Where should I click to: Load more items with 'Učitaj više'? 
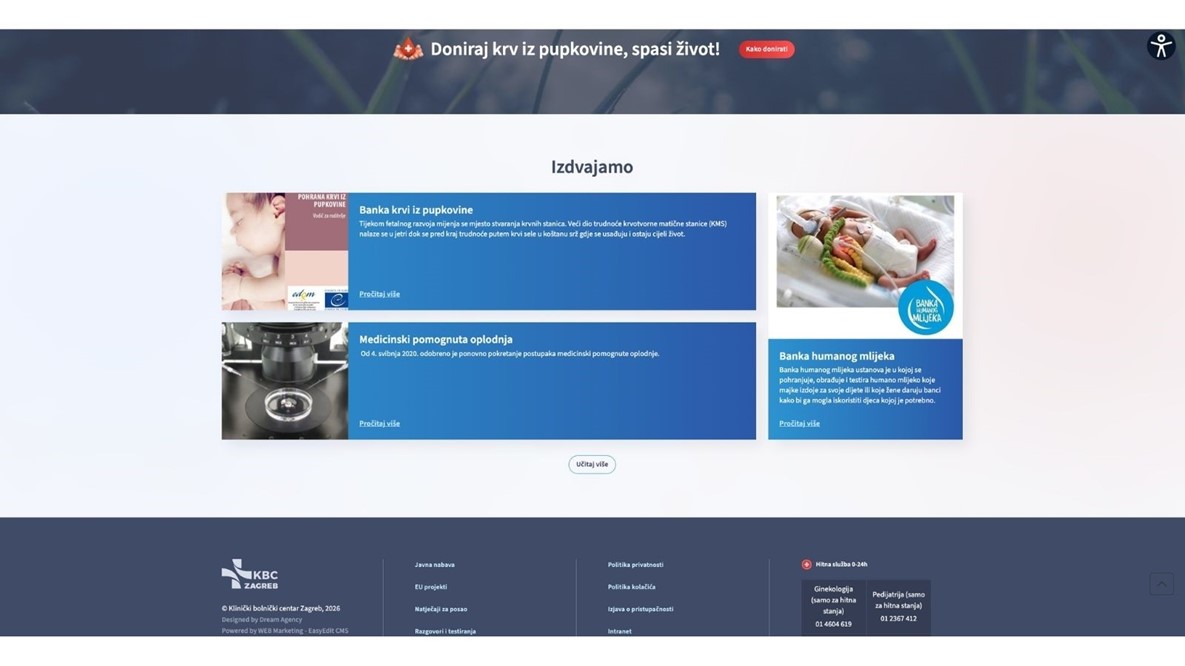pos(592,464)
